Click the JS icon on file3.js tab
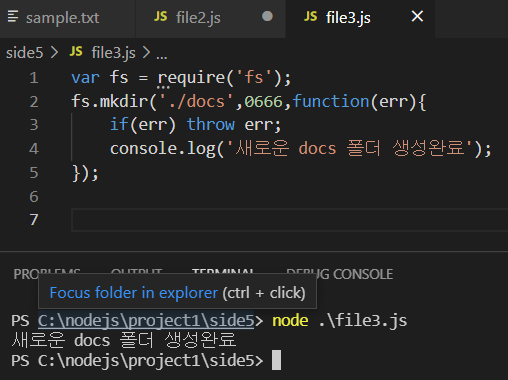The height and width of the screenshot is (380, 508). click(310, 16)
